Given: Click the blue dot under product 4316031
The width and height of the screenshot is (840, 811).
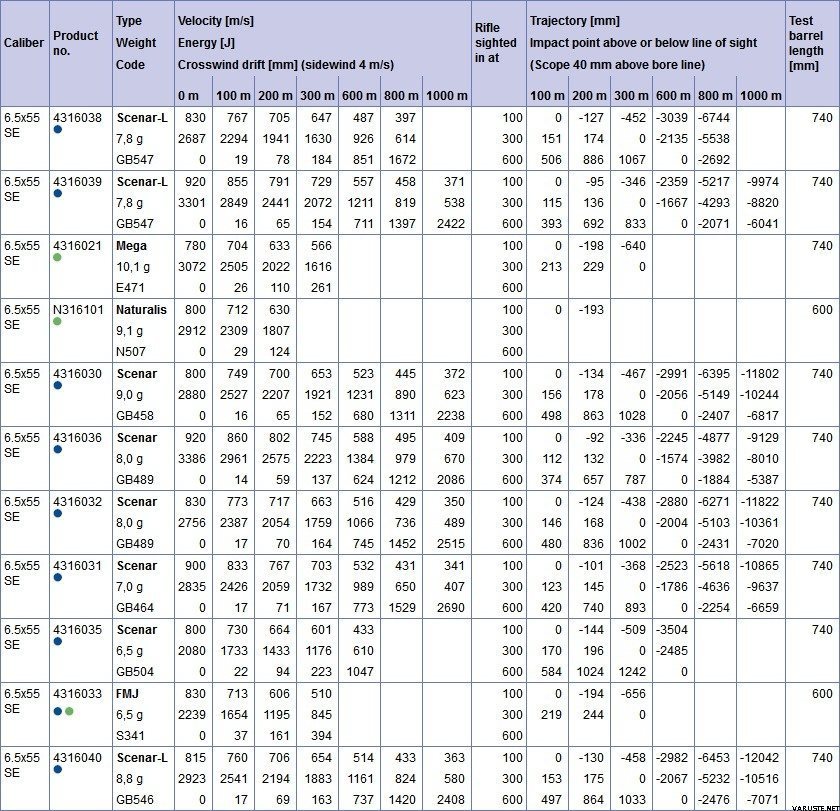Looking at the screenshot, I should click(x=57, y=578).
